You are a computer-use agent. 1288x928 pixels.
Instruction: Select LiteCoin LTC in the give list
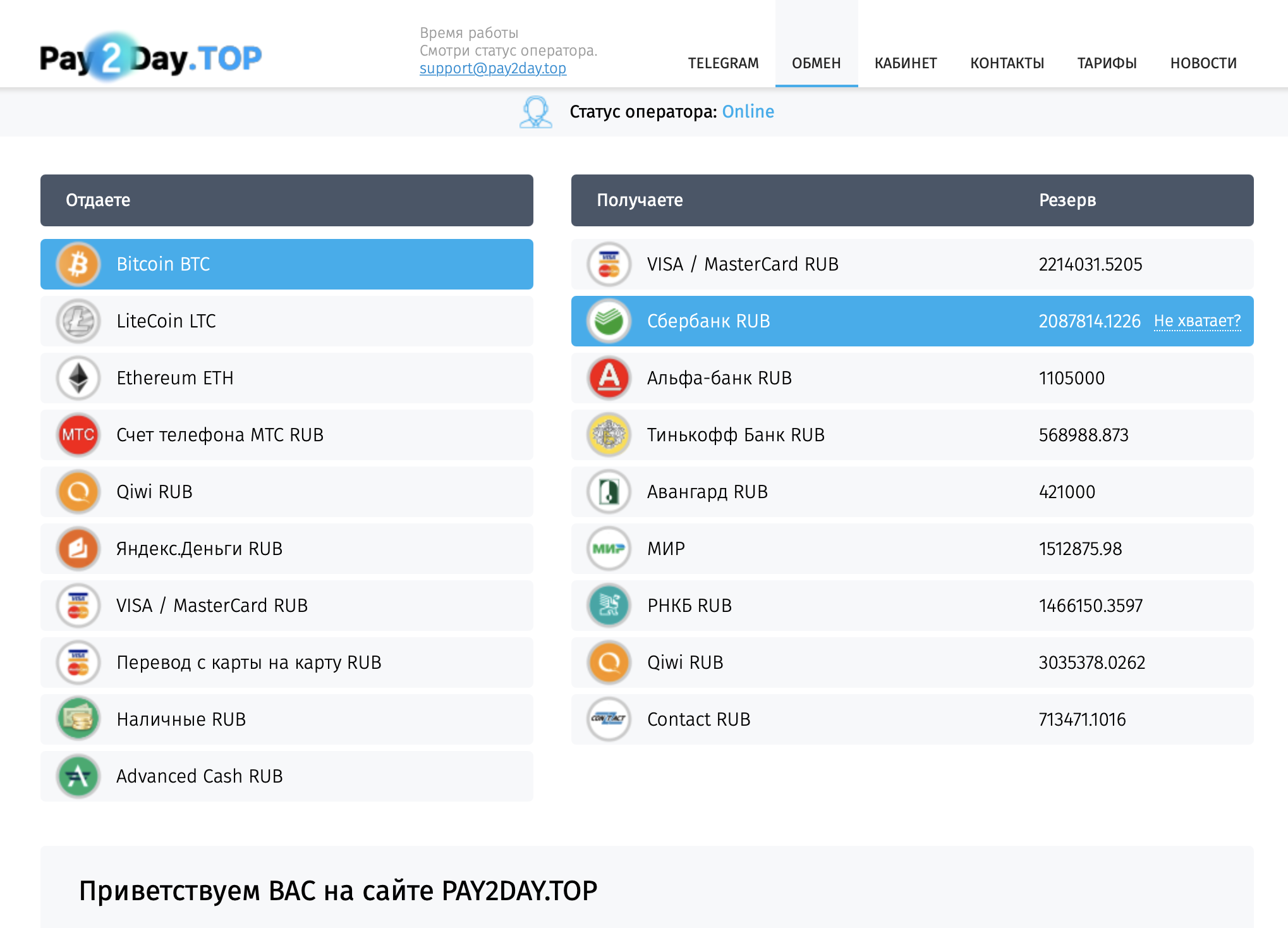coord(287,321)
